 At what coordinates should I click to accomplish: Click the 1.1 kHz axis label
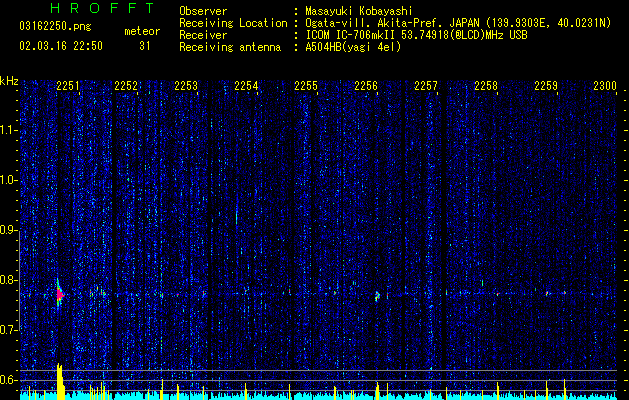coord(8,130)
